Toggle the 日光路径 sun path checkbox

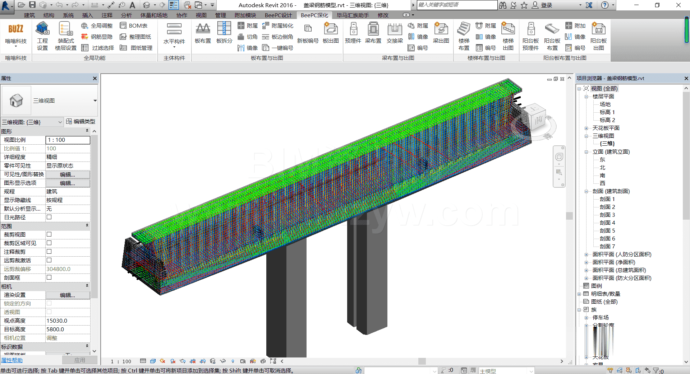point(49,217)
